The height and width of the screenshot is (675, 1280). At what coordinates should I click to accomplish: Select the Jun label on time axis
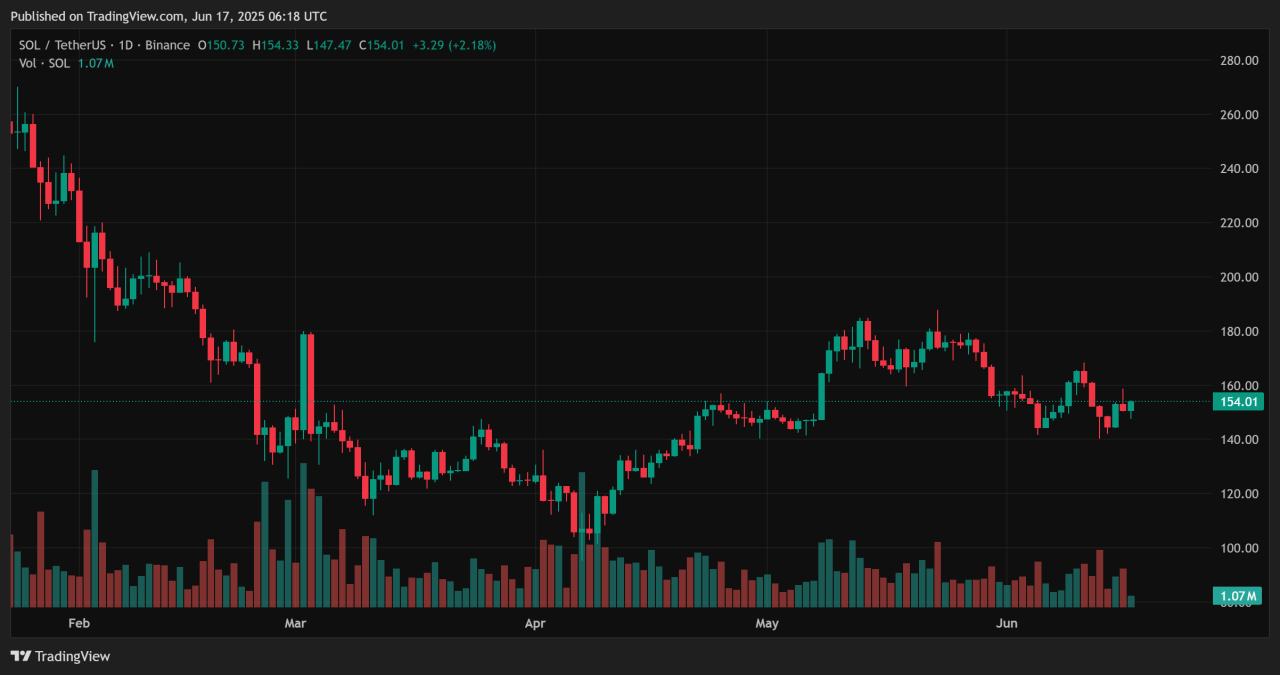coord(1007,624)
